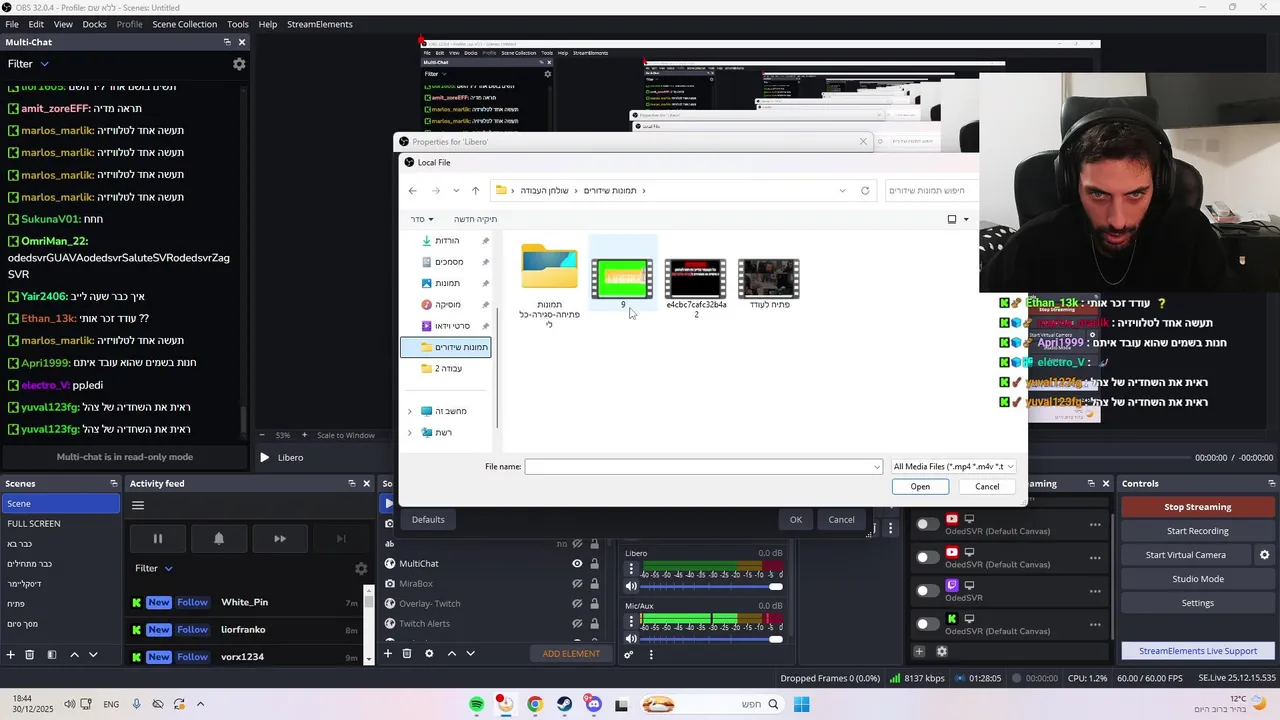Click Defaults in Properties dialog
The height and width of the screenshot is (720, 1280).
[428, 519]
